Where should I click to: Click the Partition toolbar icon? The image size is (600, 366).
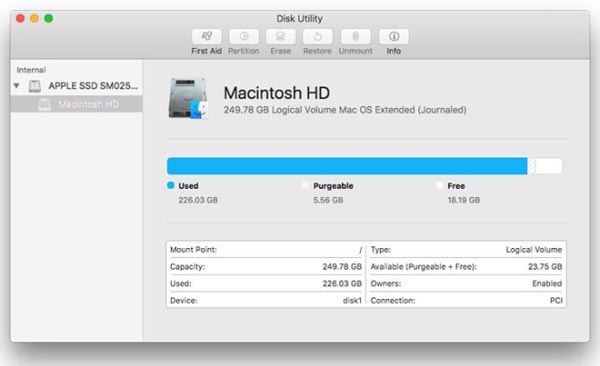point(244,37)
